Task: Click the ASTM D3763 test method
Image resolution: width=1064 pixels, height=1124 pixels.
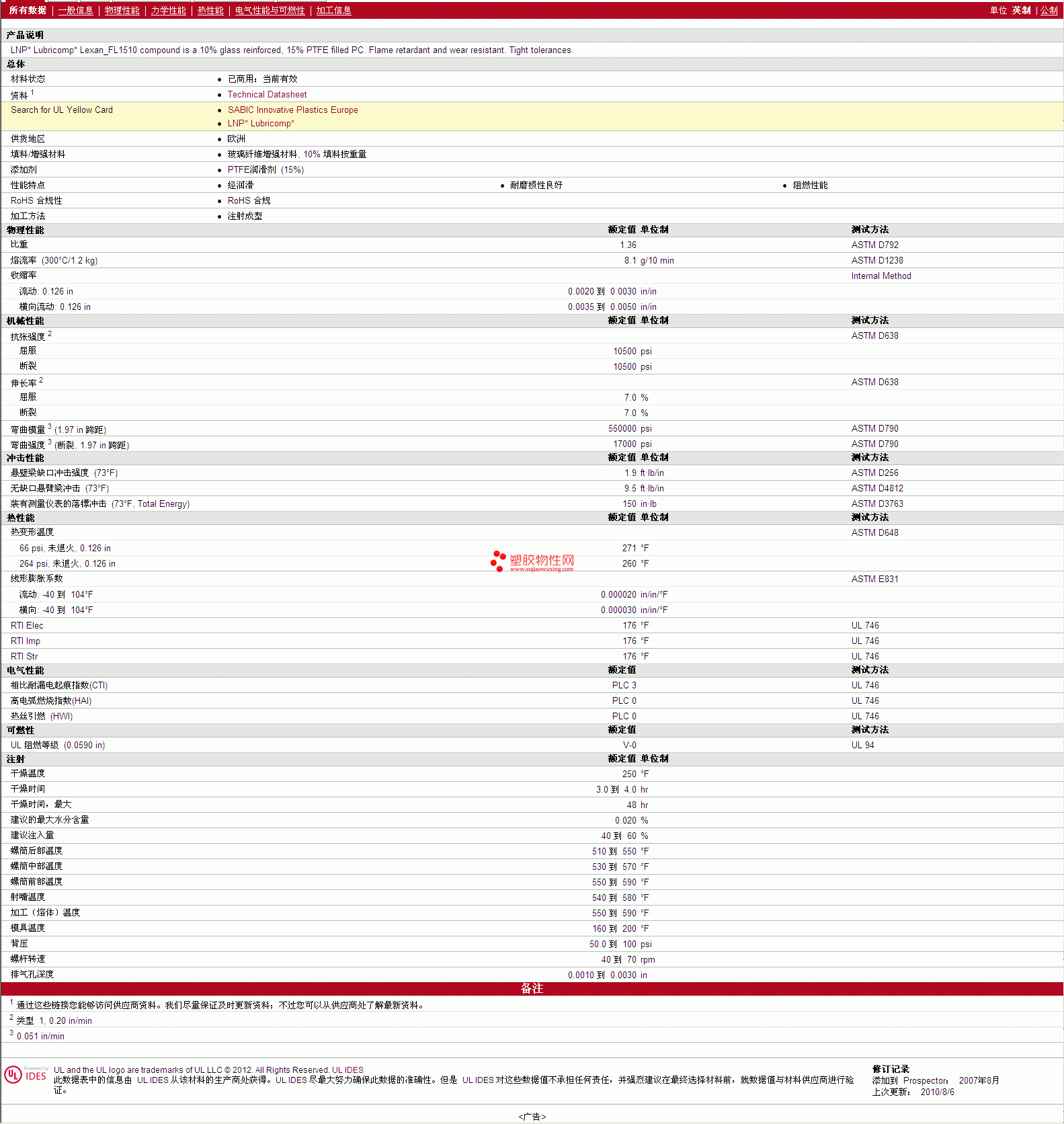Action: coord(877,504)
